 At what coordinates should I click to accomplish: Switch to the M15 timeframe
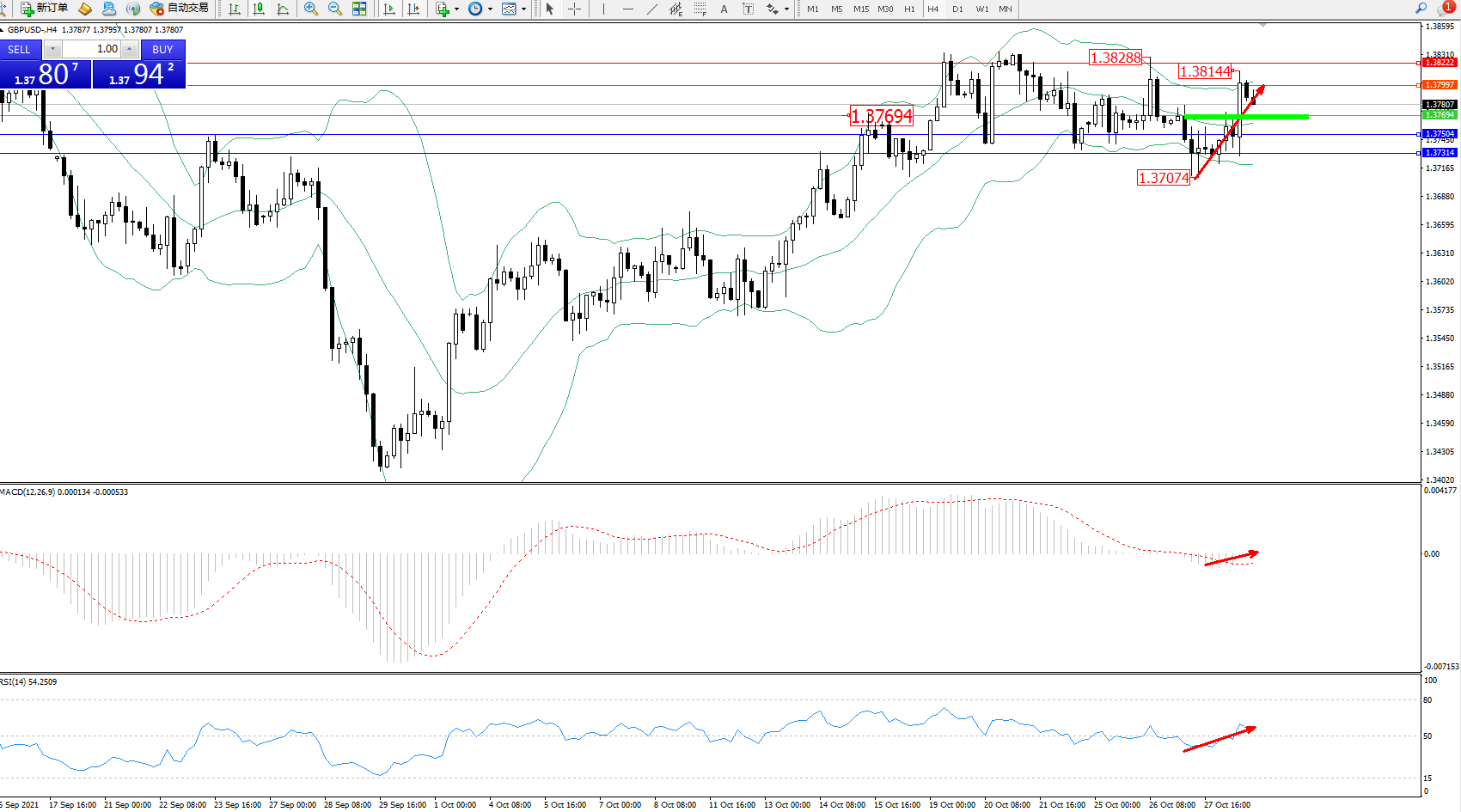pyautogui.click(x=861, y=9)
